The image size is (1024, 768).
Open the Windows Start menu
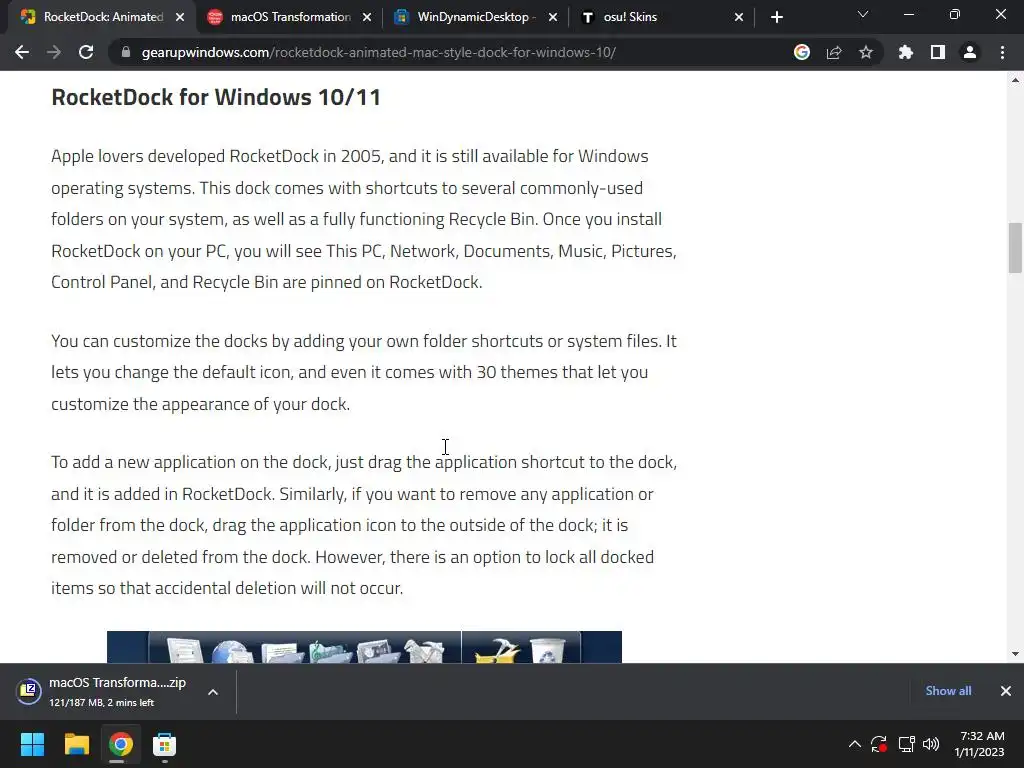click(32, 744)
